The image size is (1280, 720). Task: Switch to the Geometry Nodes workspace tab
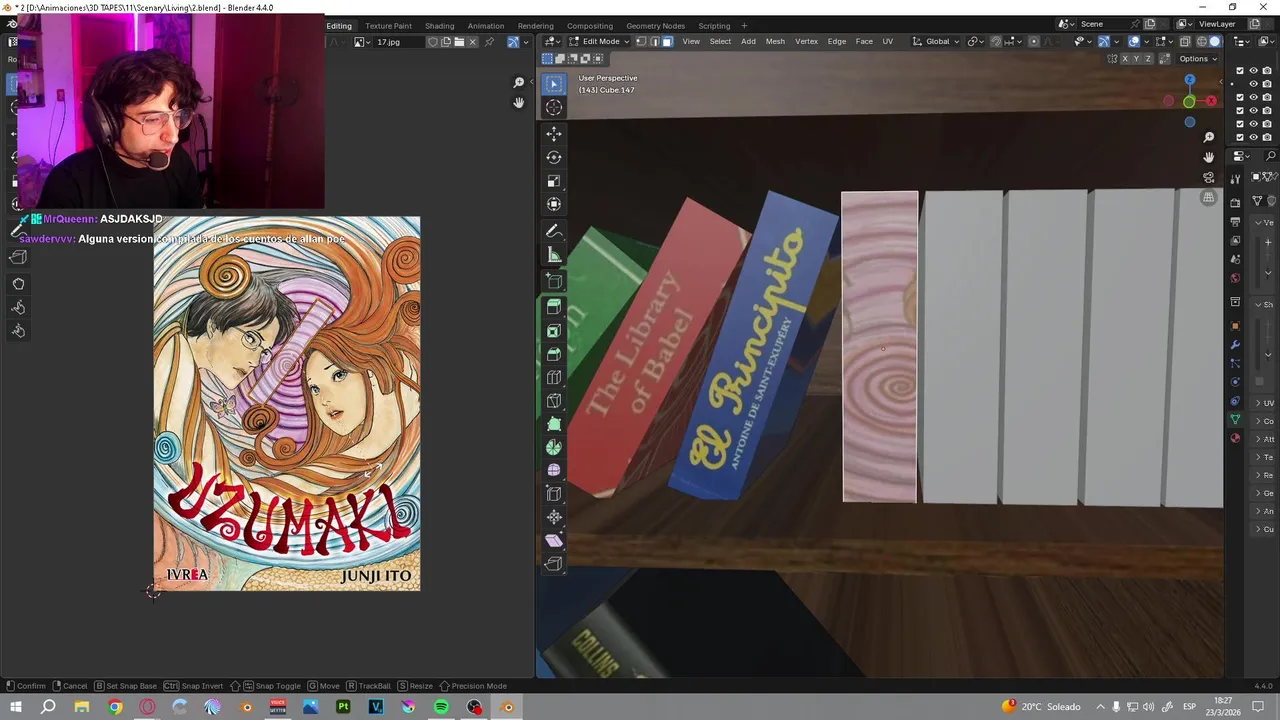pyautogui.click(x=655, y=26)
